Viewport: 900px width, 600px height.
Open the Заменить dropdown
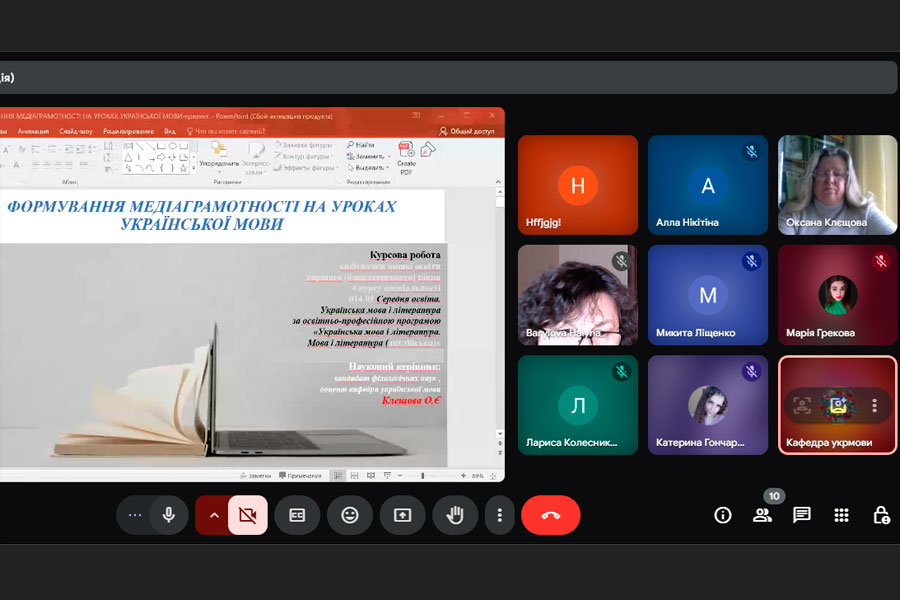tap(368, 156)
